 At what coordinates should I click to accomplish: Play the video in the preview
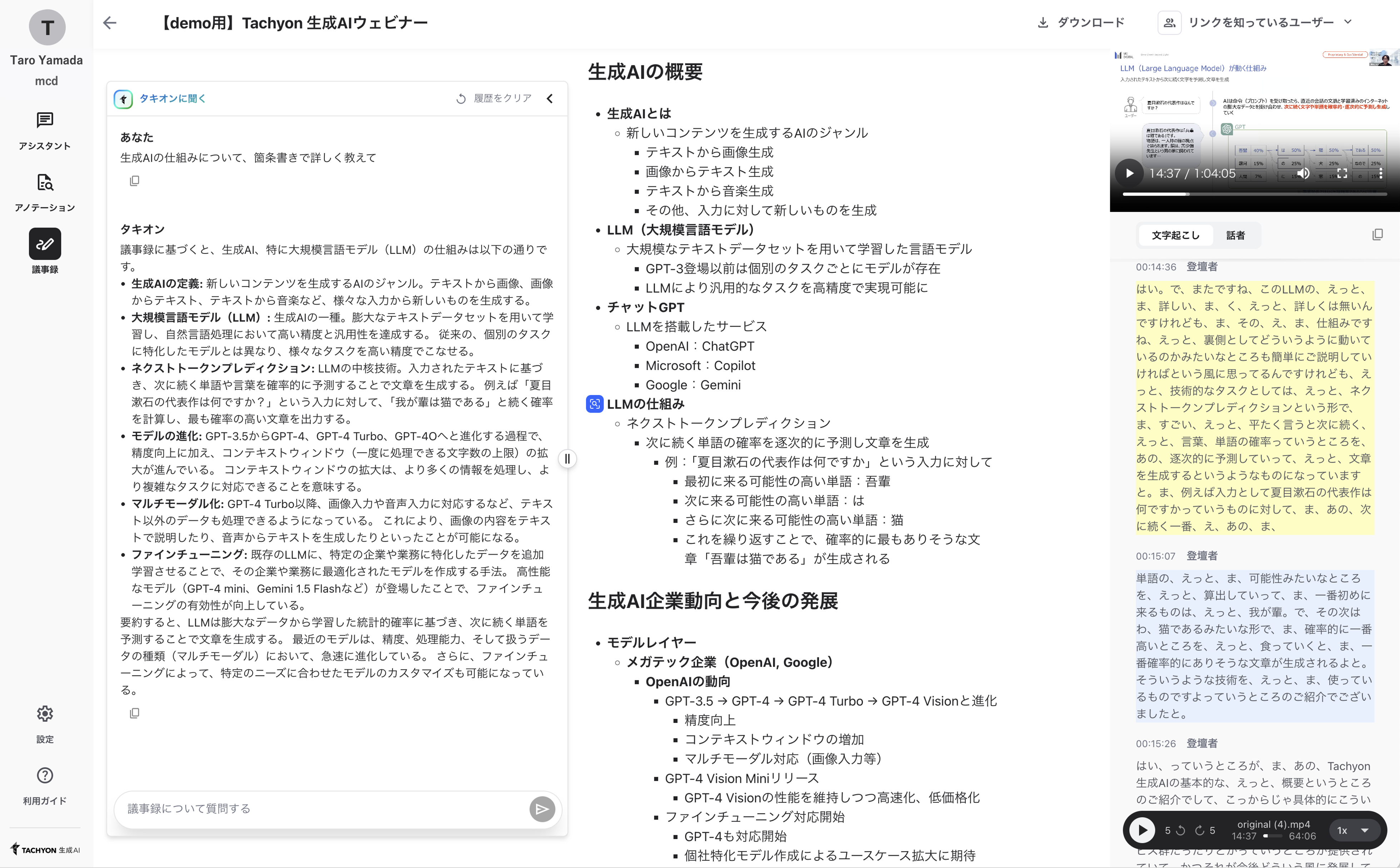tap(1129, 173)
